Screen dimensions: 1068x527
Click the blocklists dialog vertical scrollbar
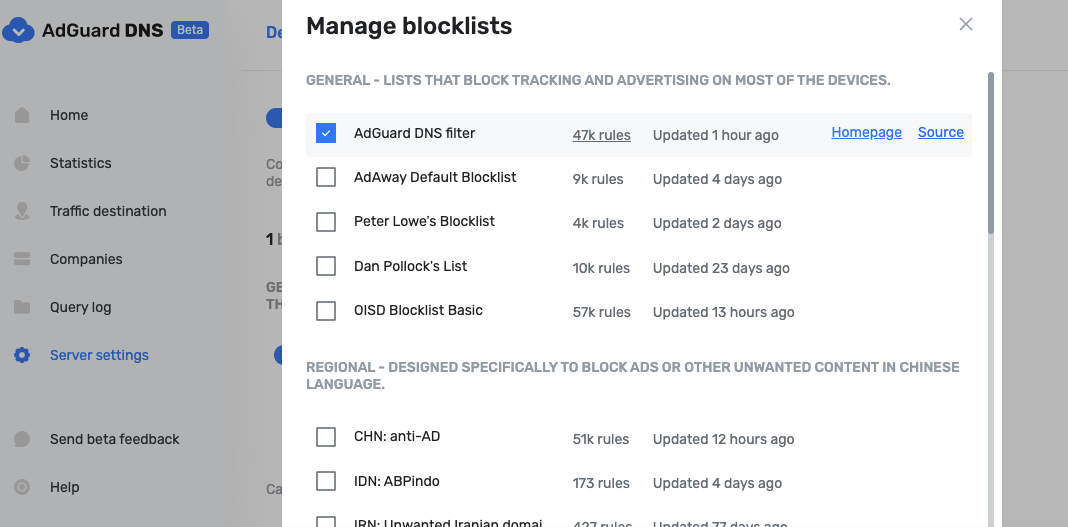tap(991, 153)
